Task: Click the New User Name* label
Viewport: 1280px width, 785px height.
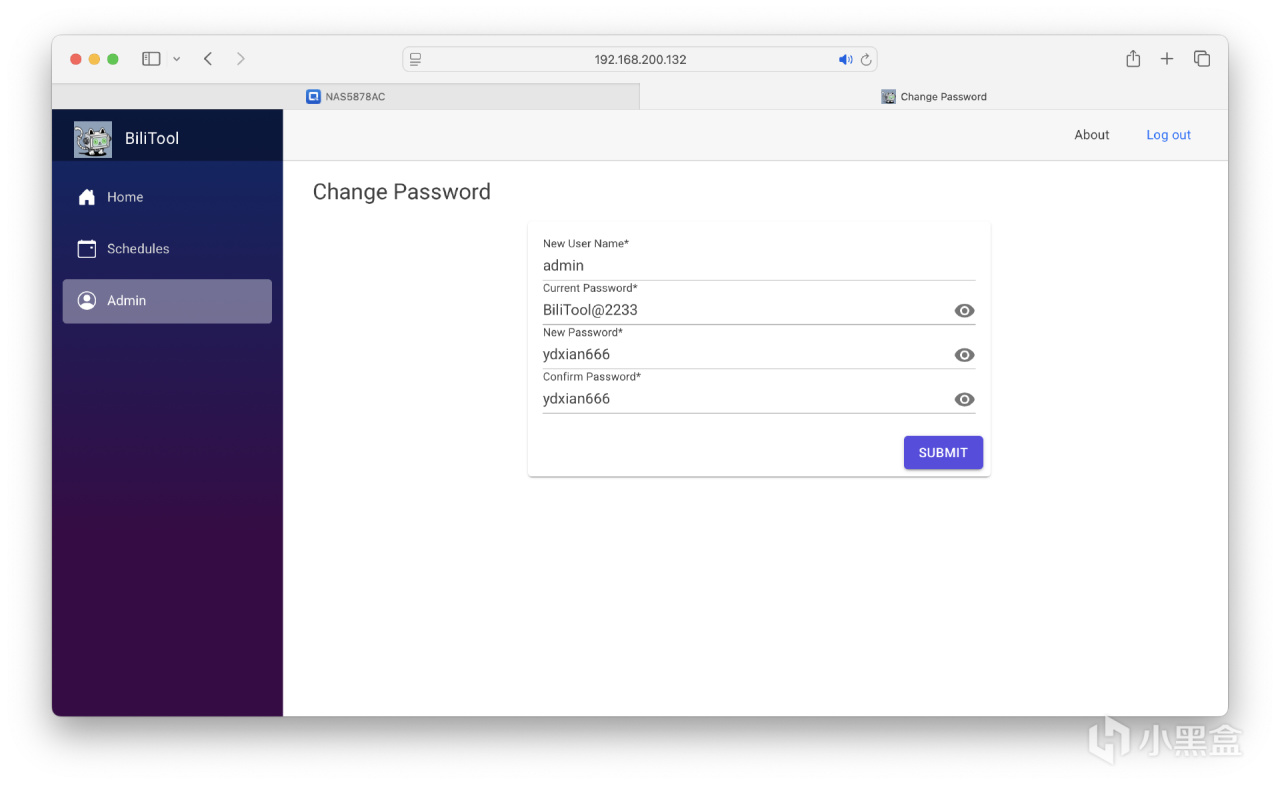Action: 586,244
